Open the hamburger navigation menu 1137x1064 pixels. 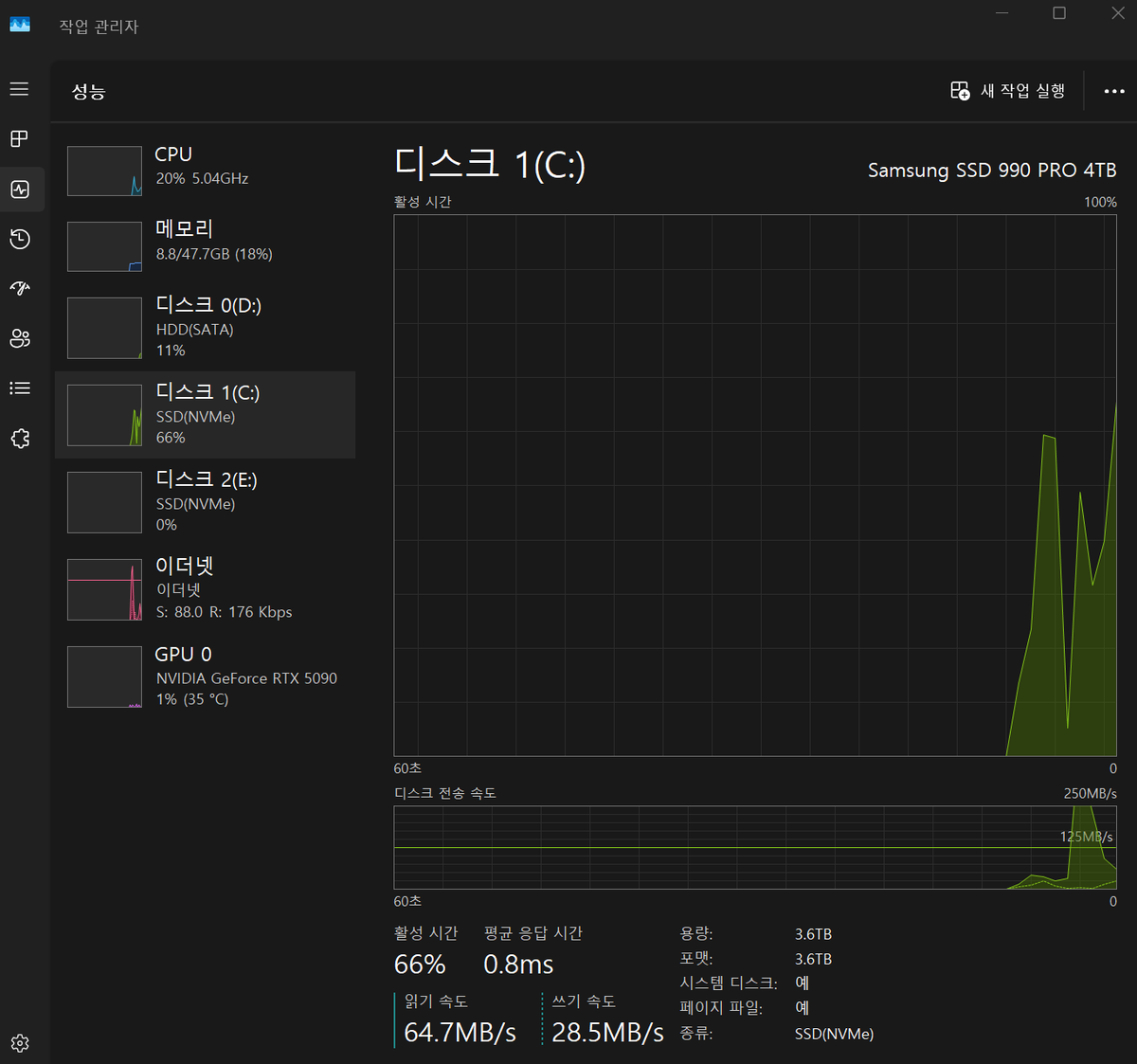point(20,89)
